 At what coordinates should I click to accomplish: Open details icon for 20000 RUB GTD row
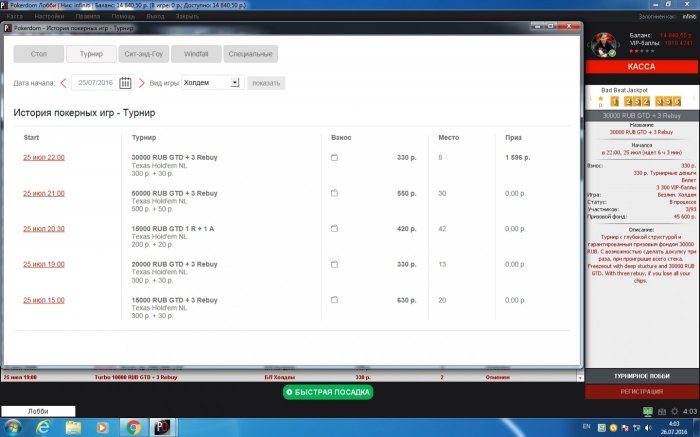[334, 264]
